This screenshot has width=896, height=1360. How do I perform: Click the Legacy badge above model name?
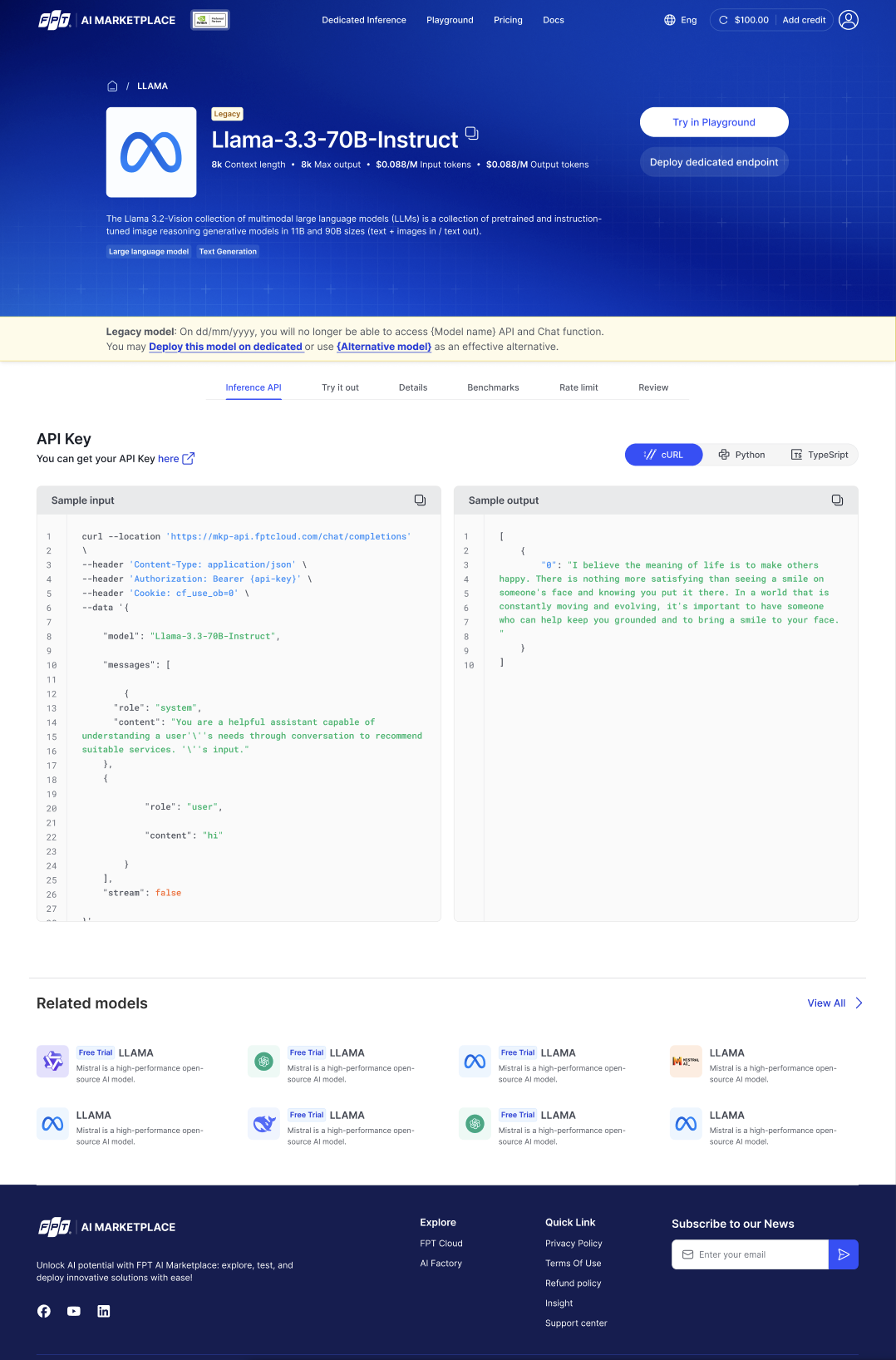click(x=227, y=114)
